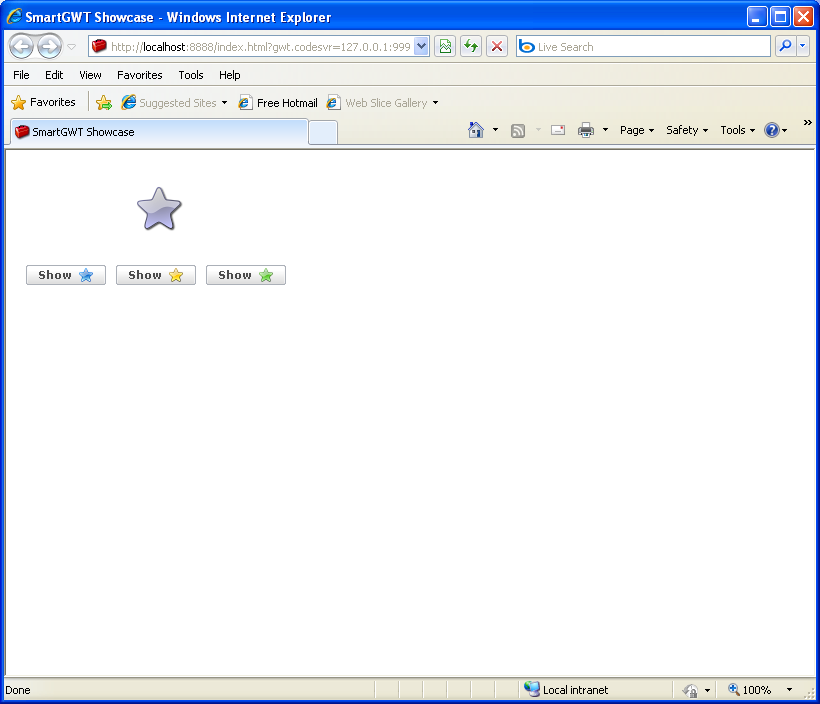Expand the Home dropdown arrow
The width and height of the screenshot is (820, 704).
pyautogui.click(x=495, y=130)
